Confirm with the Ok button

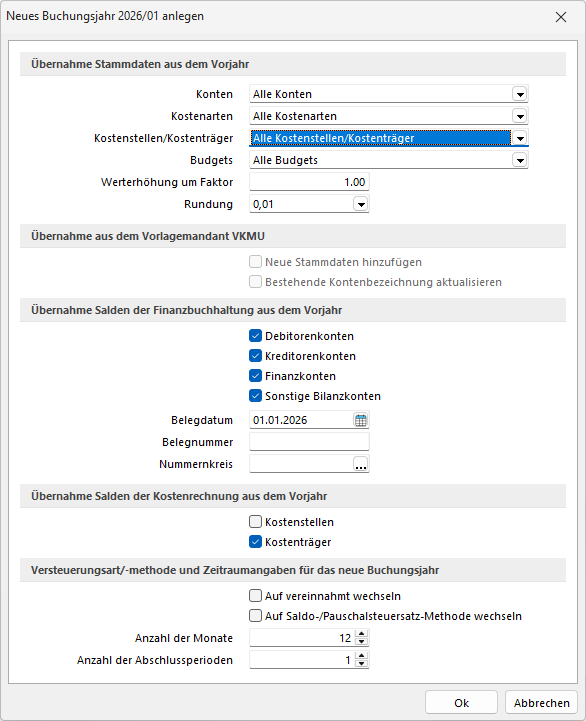click(461, 703)
